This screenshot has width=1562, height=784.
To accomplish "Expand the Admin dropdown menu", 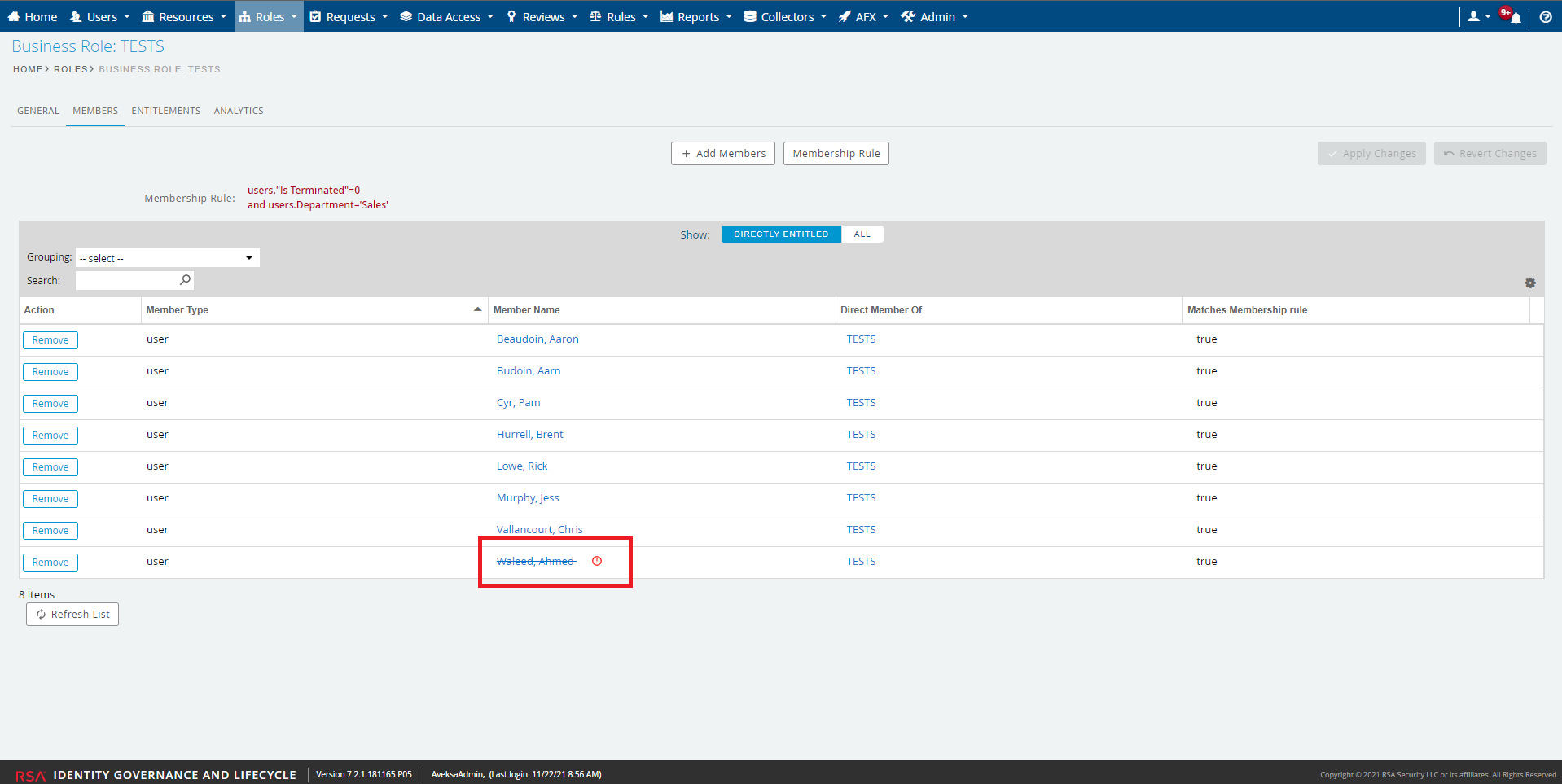I will (x=935, y=17).
